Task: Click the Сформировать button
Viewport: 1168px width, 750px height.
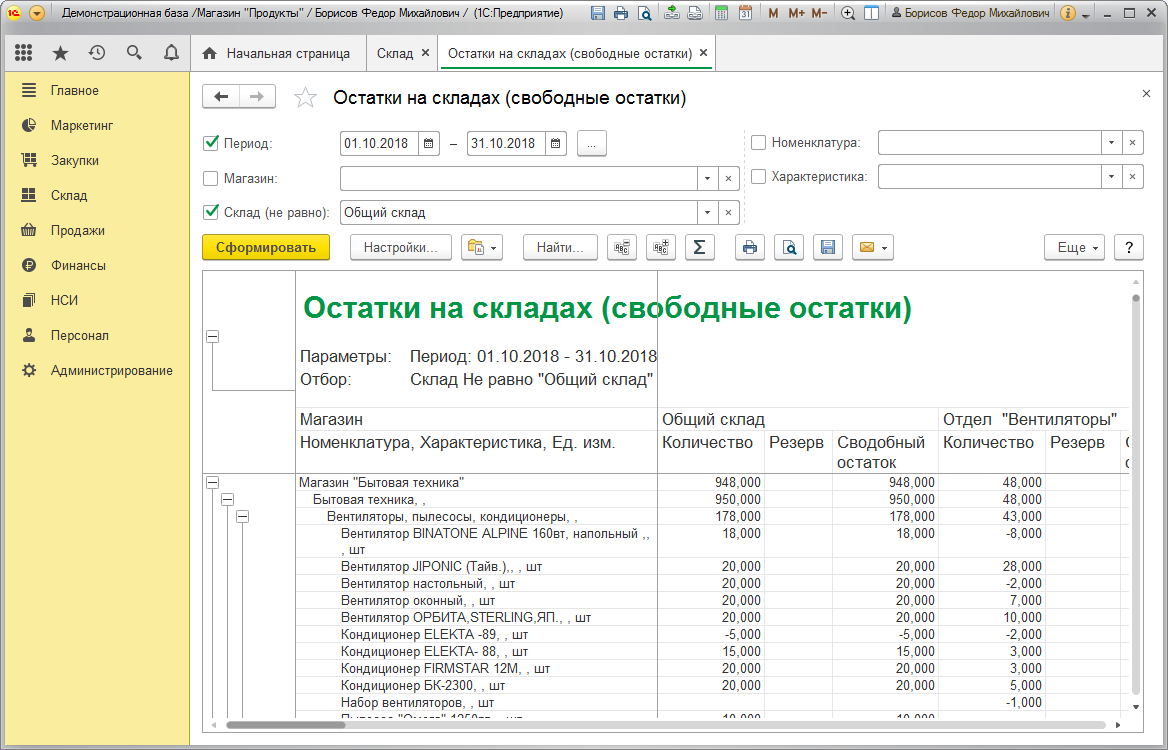Action: click(266, 247)
